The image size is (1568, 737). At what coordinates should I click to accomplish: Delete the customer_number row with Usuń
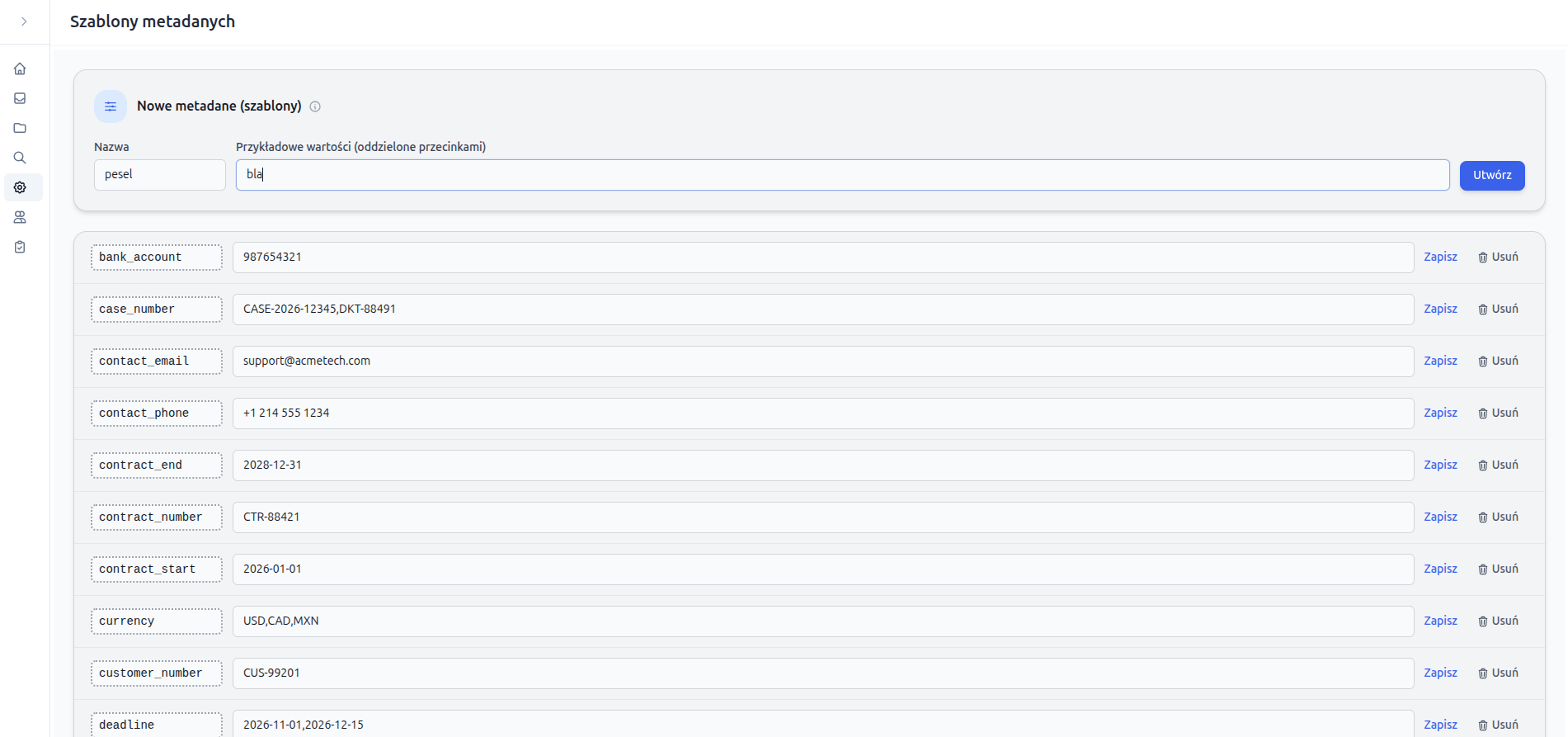pyautogui.click(x=1498, y=673)
